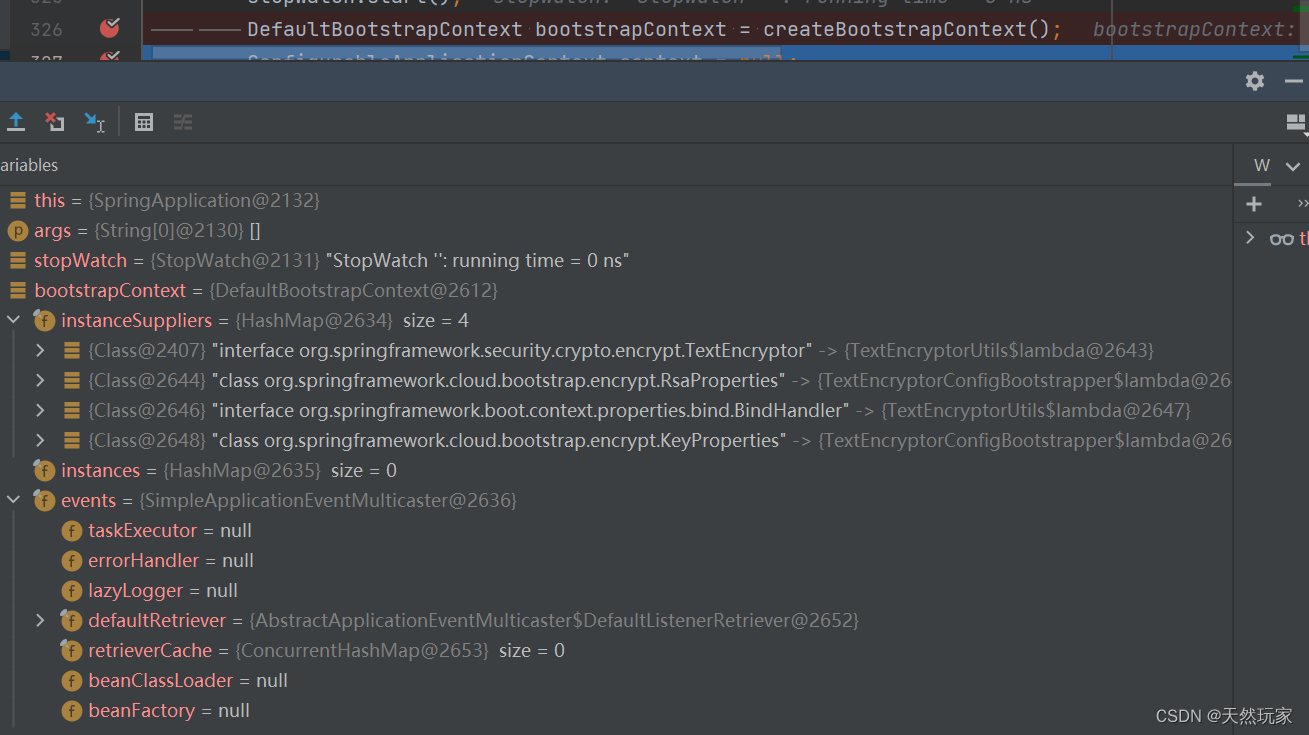Click line number 326 in gutter
This screenshot has width=1309, height=735.
[46, 29]
